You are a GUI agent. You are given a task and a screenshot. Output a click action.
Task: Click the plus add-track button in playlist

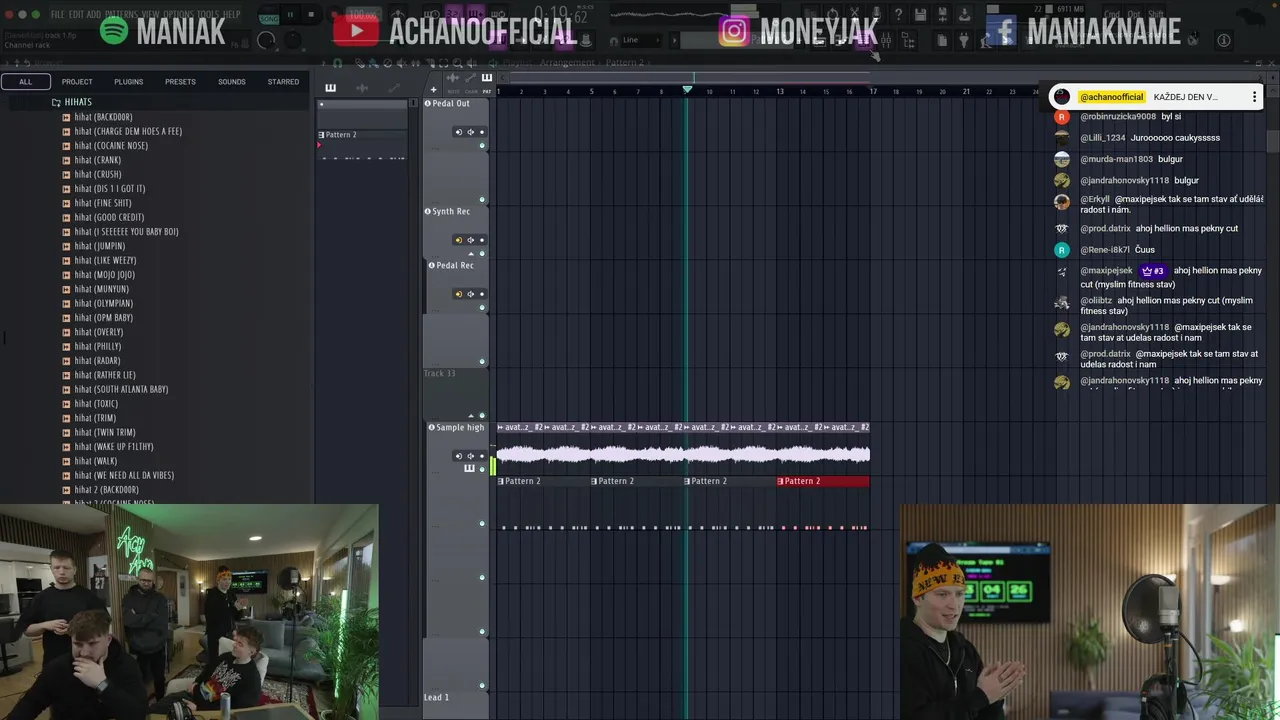433,89
